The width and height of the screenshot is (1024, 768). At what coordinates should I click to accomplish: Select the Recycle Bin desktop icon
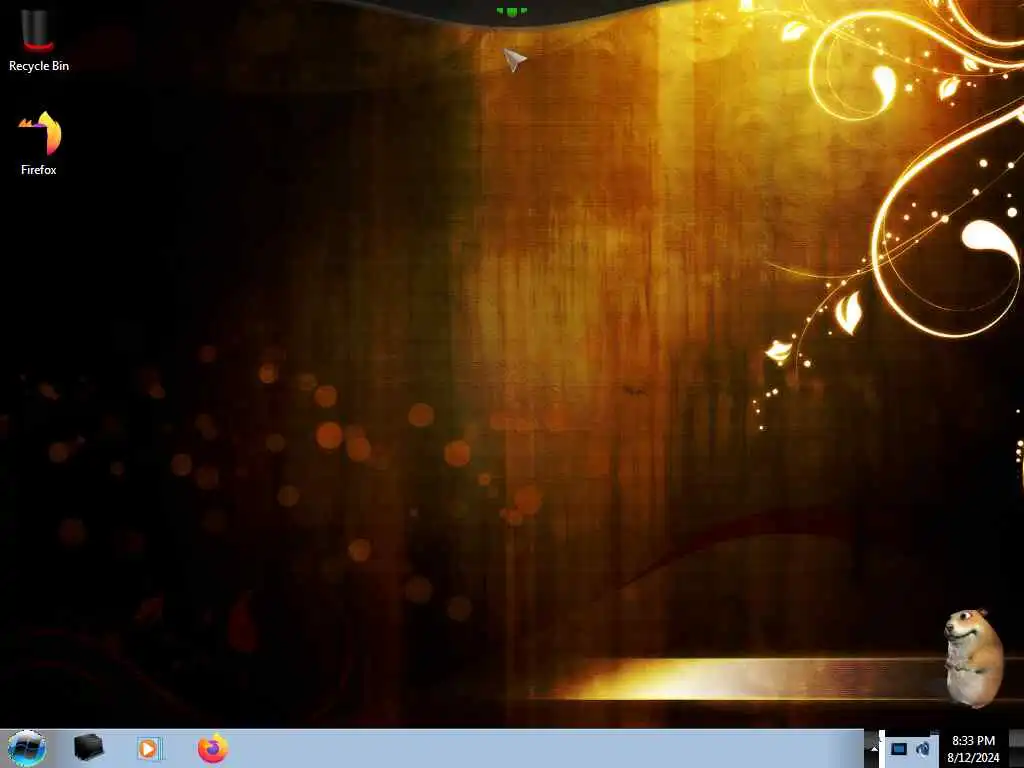[x=39, y=40]
